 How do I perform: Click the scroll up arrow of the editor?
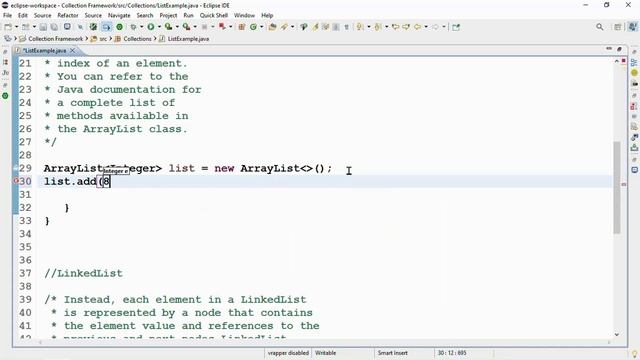(x=617, y=61)
